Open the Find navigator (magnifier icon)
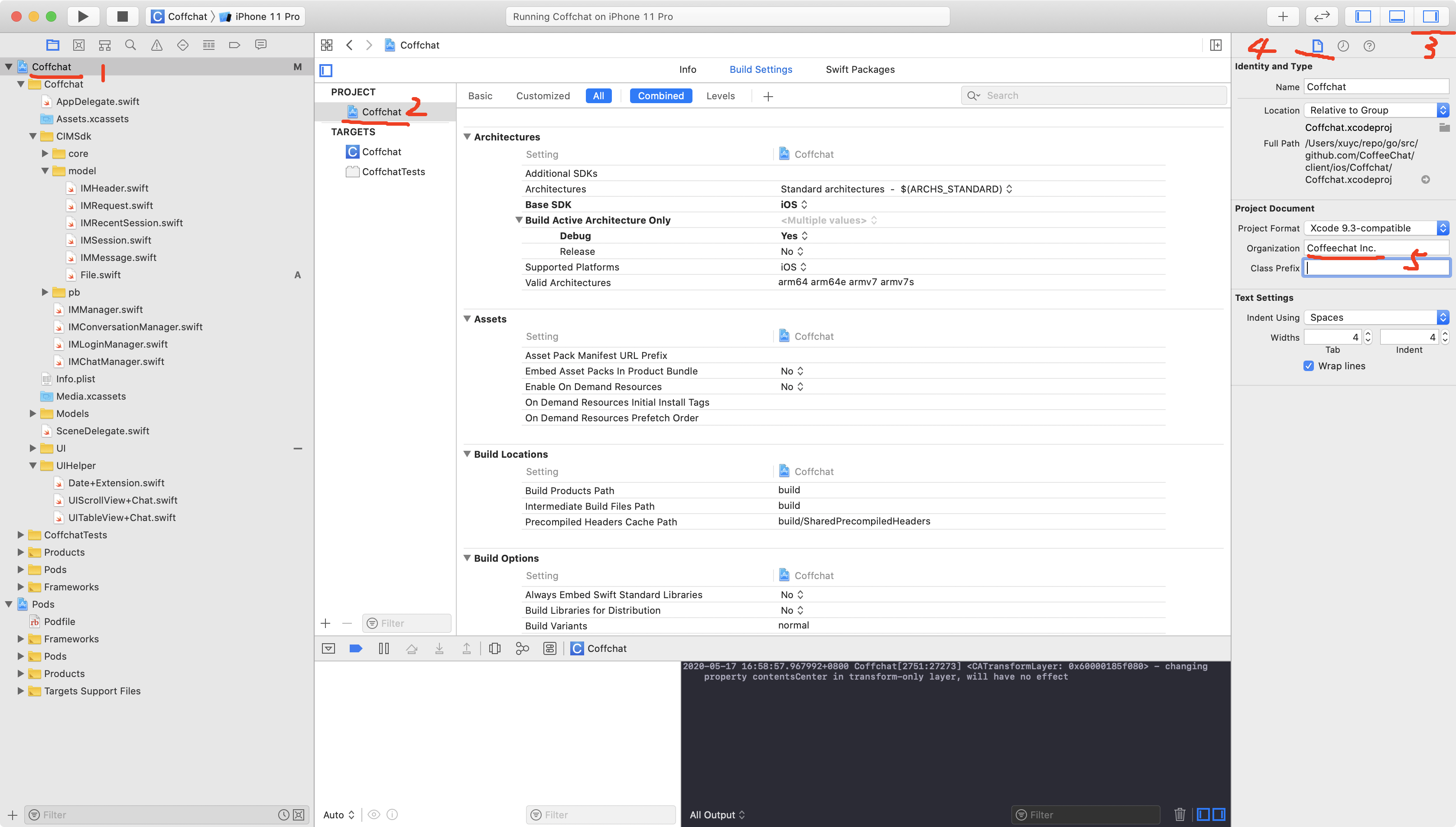Screen dimensions: 1456x827 130,45
